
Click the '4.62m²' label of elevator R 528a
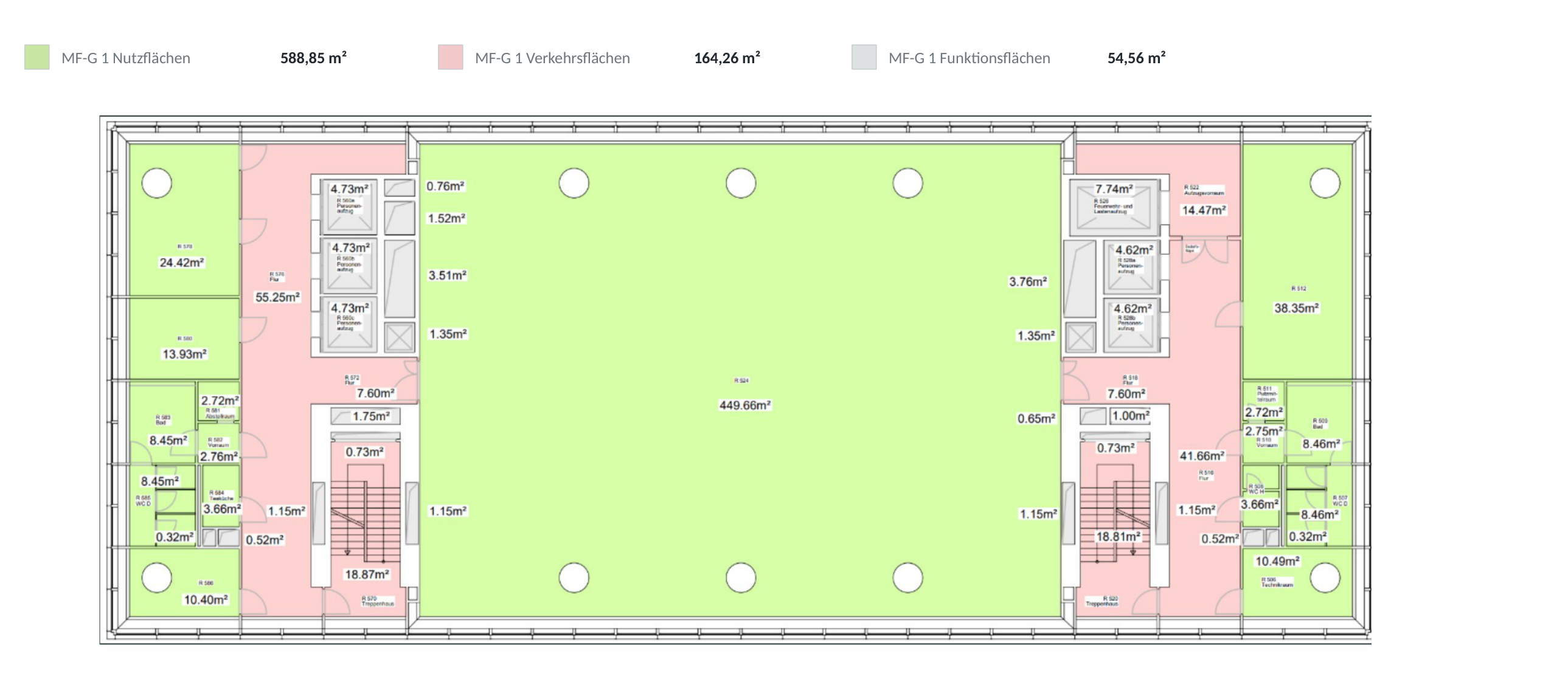click(x=1134, y=250)
